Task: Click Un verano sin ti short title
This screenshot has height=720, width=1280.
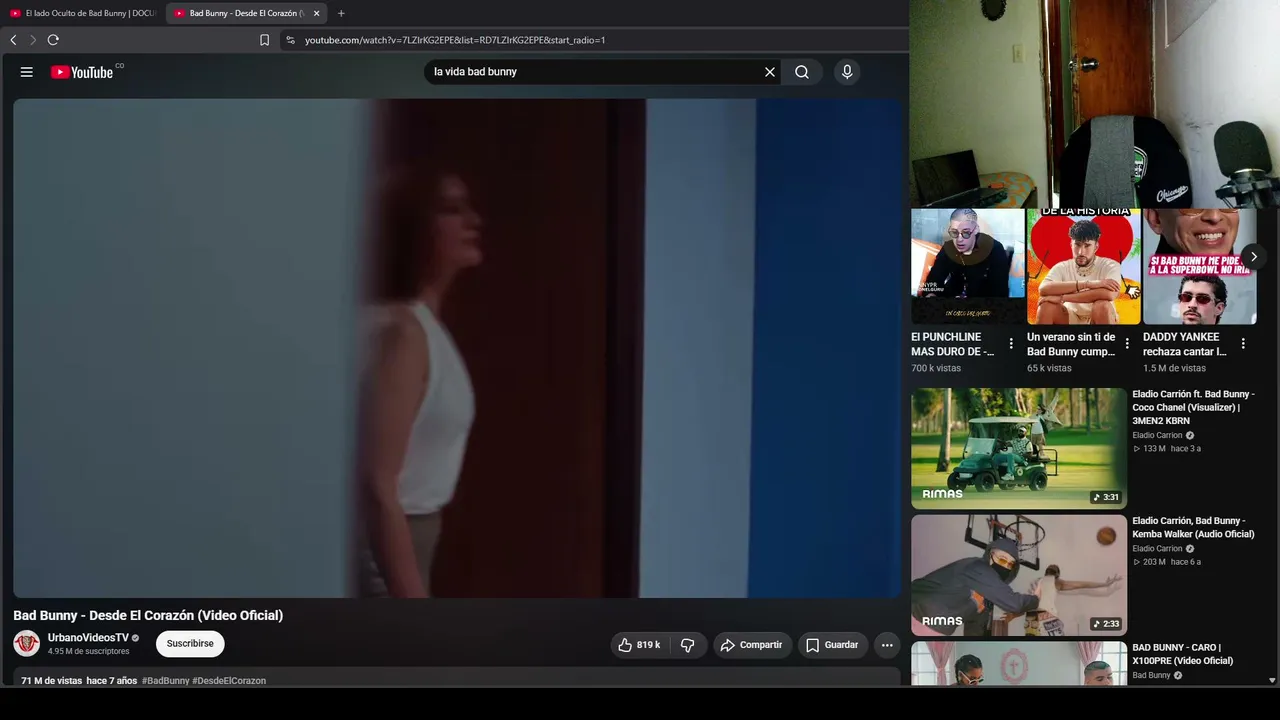Action: click(x=1071, y=344)
